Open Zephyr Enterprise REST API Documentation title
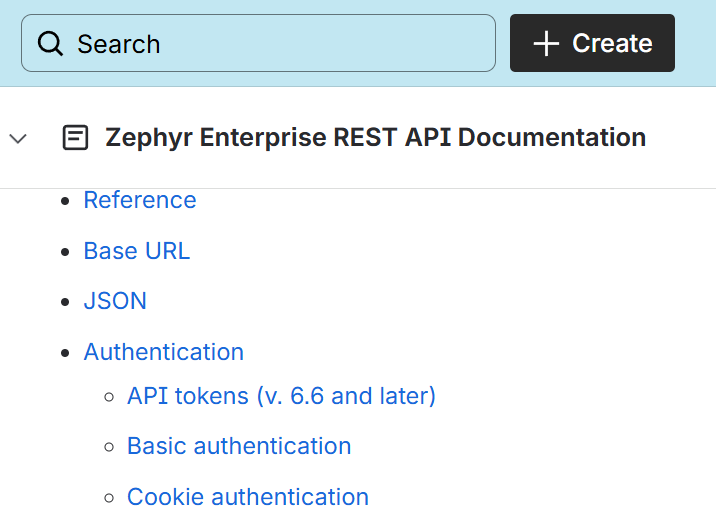The image size is (716, 506). 375,138
